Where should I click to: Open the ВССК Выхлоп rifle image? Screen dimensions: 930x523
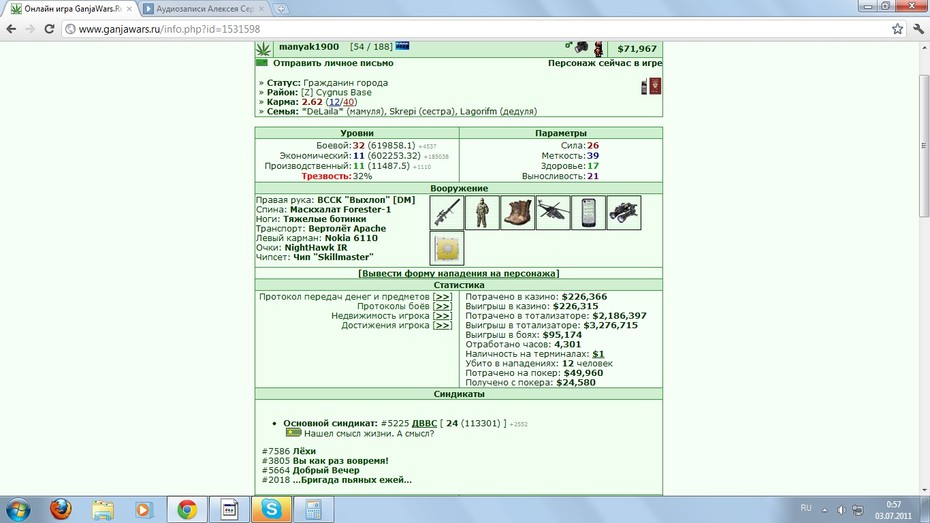(x=447, y=212)
